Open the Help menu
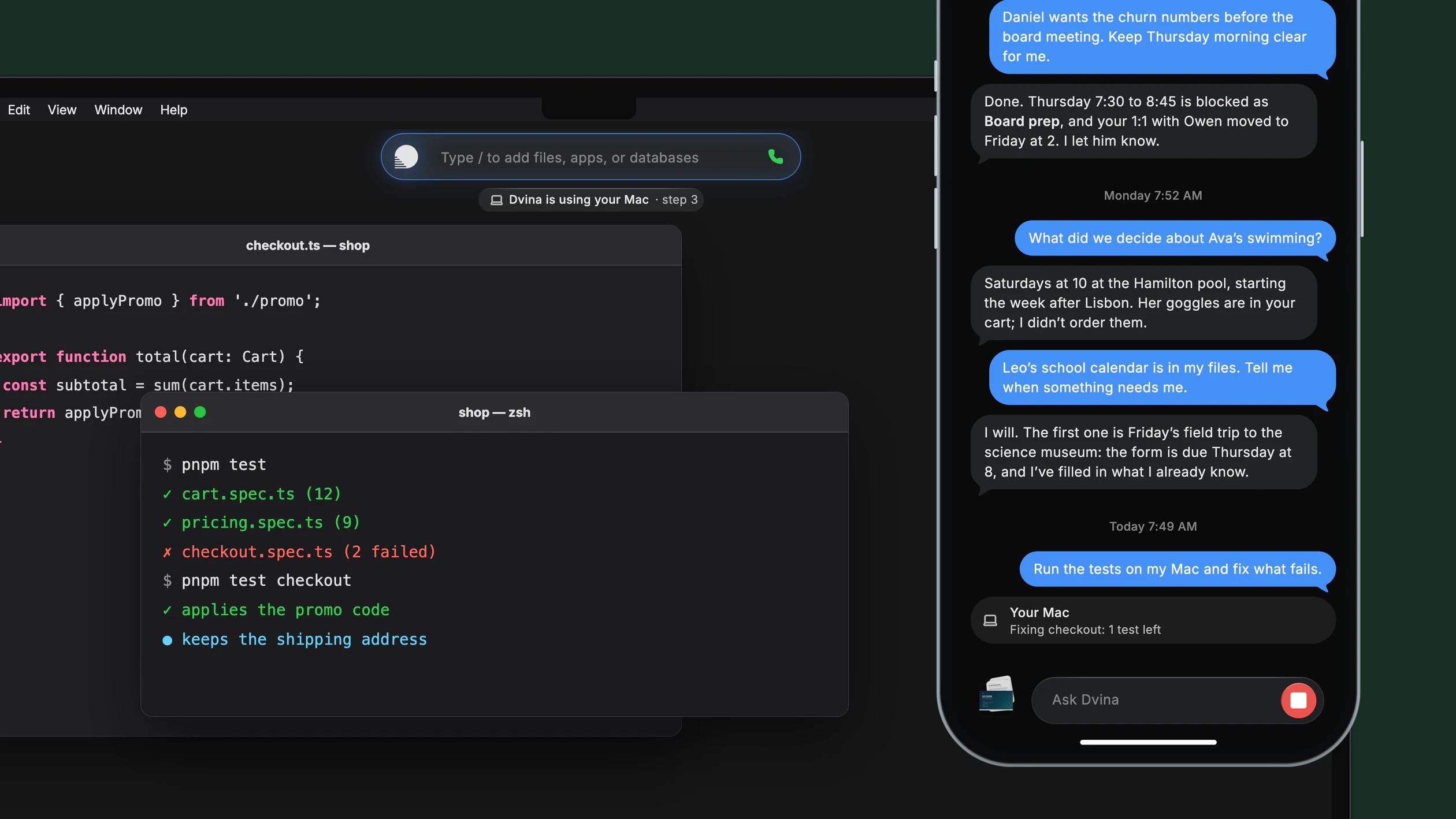Viewport: 1456px width, 819px height. 173,110
